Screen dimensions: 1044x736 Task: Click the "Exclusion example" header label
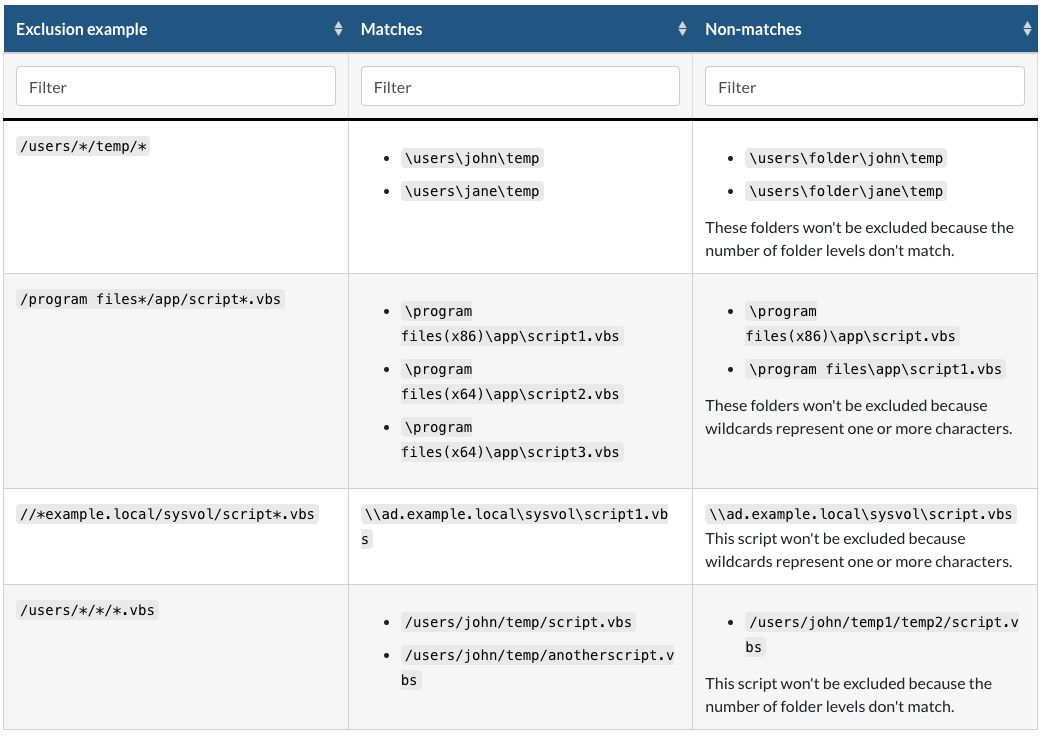pyautogui.click(x=82, y=29)
